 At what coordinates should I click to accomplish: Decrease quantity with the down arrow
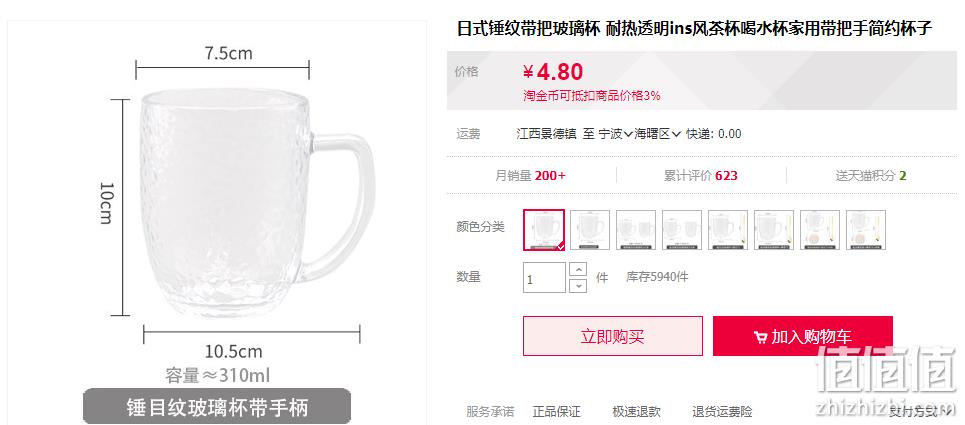[578, 285]
